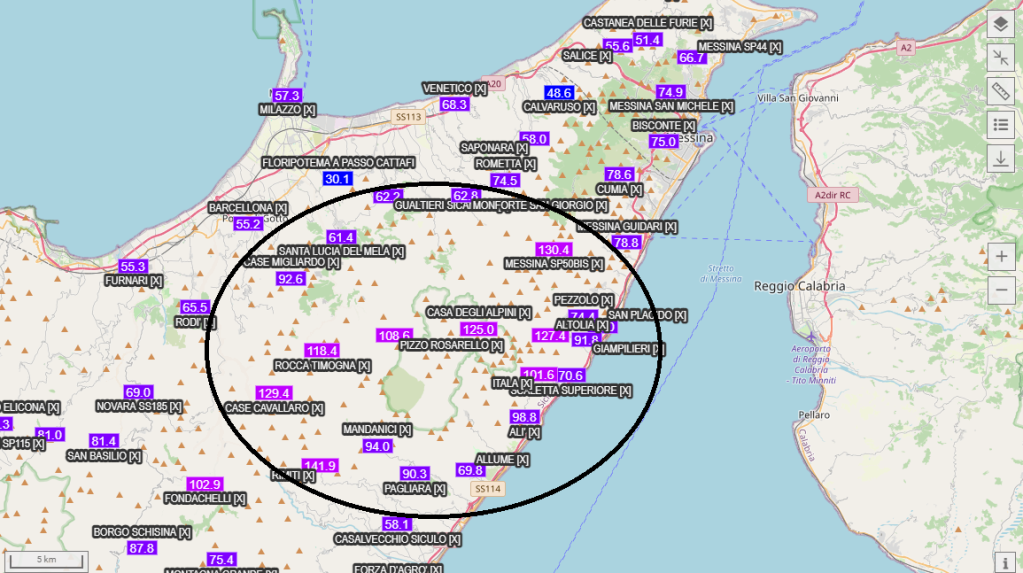Click the download map icon
1023x573 pixels.
click(x=1001, y=158)
